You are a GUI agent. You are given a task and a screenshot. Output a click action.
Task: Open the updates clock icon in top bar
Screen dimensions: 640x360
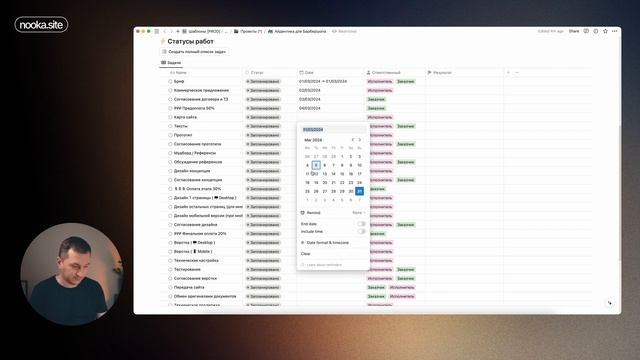[x=596, y=31]
